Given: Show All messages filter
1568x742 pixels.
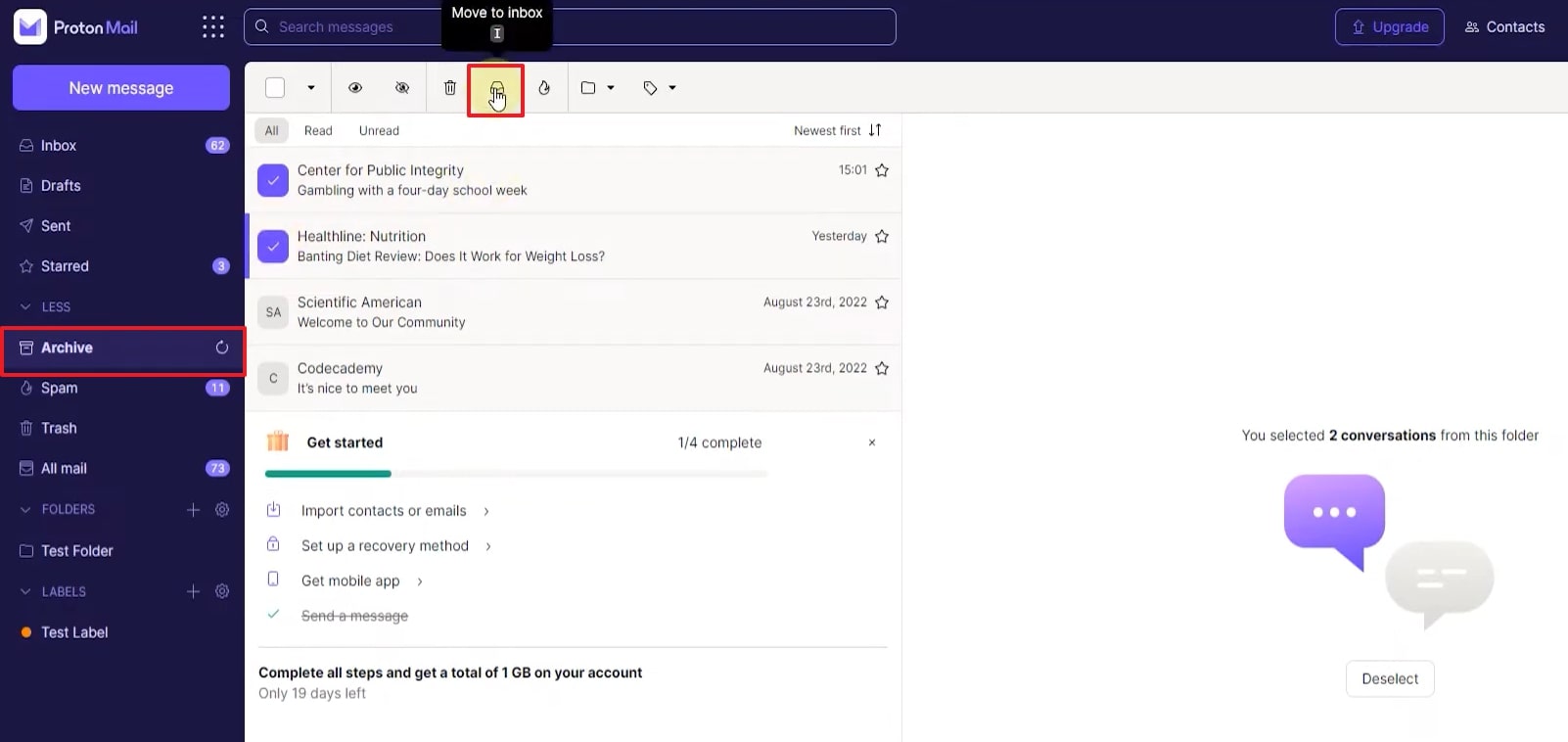Looking at the screenshot, I should point(271,130).
